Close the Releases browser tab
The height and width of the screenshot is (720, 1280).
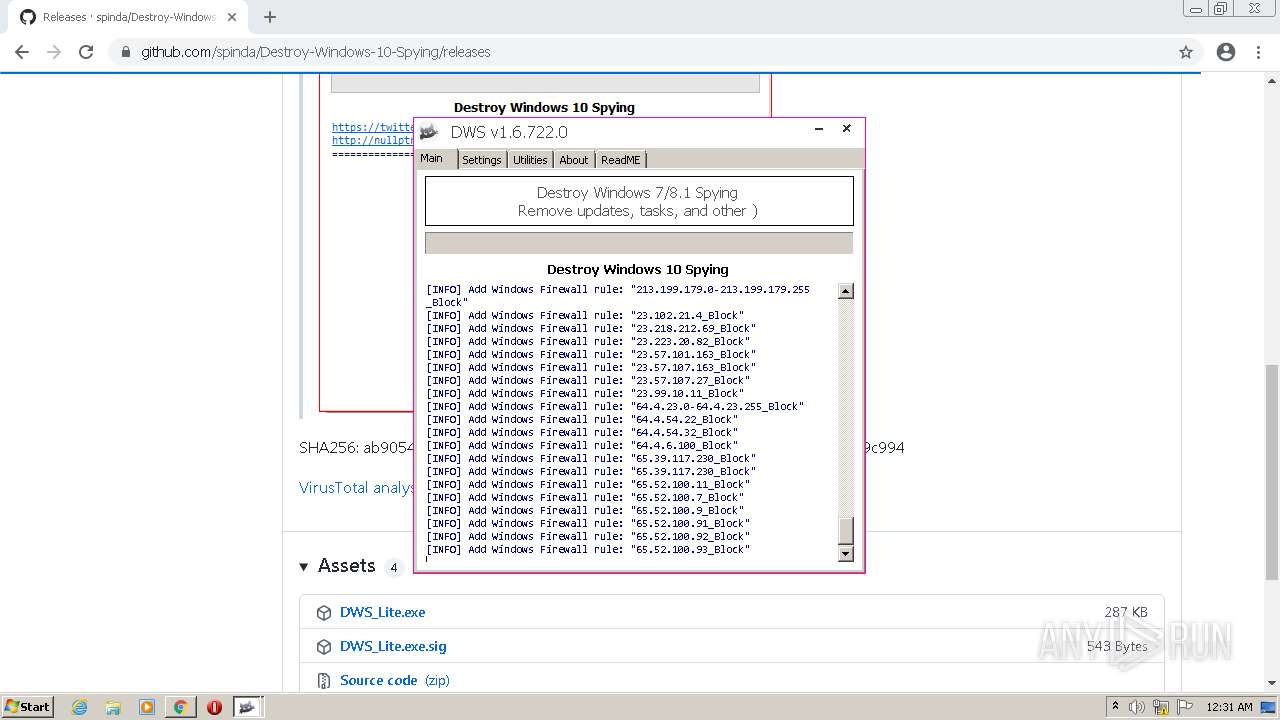232,17
